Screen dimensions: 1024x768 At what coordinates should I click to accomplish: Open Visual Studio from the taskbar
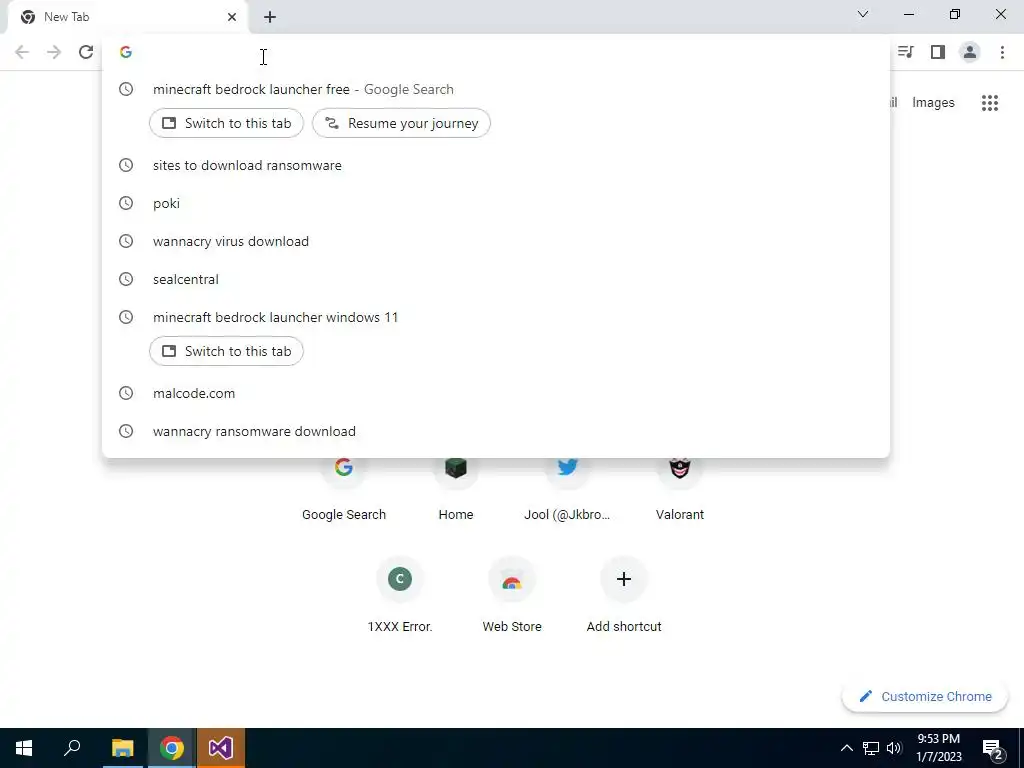pyautogui.click(x=221, y=748)
